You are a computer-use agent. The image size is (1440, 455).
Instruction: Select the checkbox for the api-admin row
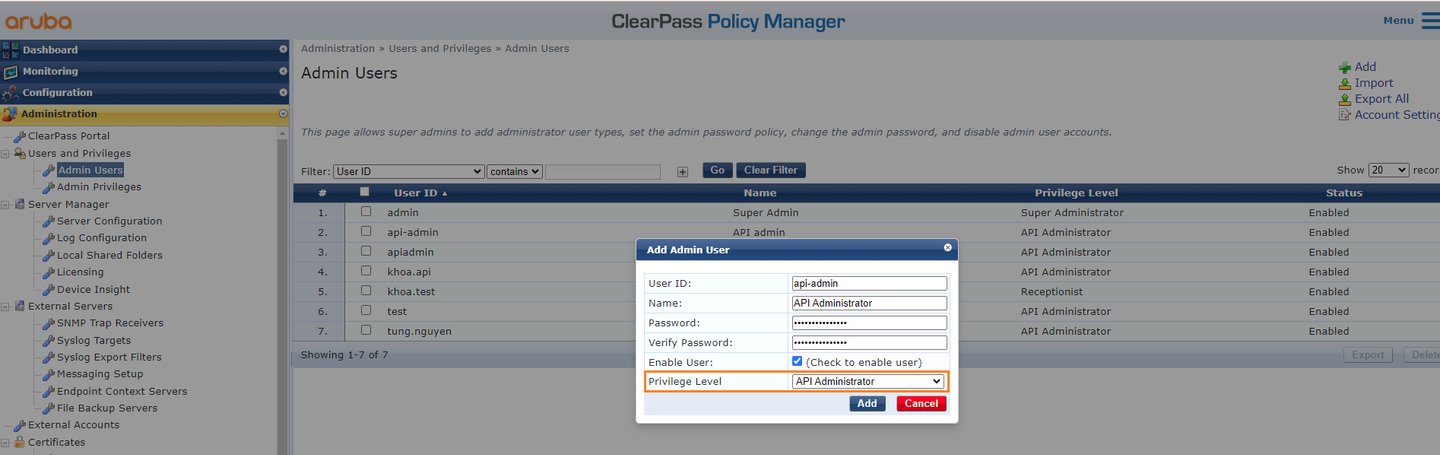[365, 232]
